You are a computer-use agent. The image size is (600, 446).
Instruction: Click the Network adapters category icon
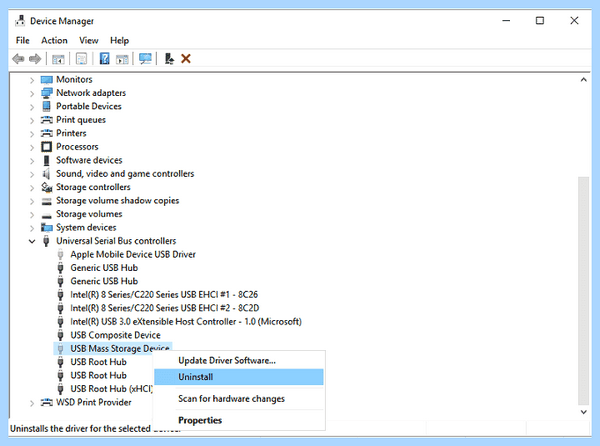pos(47,93)
